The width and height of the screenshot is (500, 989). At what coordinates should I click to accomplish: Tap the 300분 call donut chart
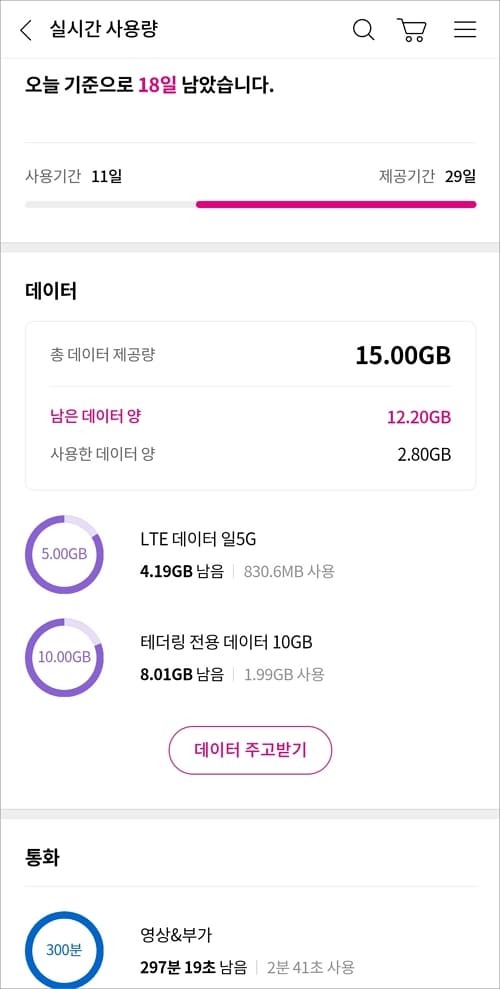64,950
